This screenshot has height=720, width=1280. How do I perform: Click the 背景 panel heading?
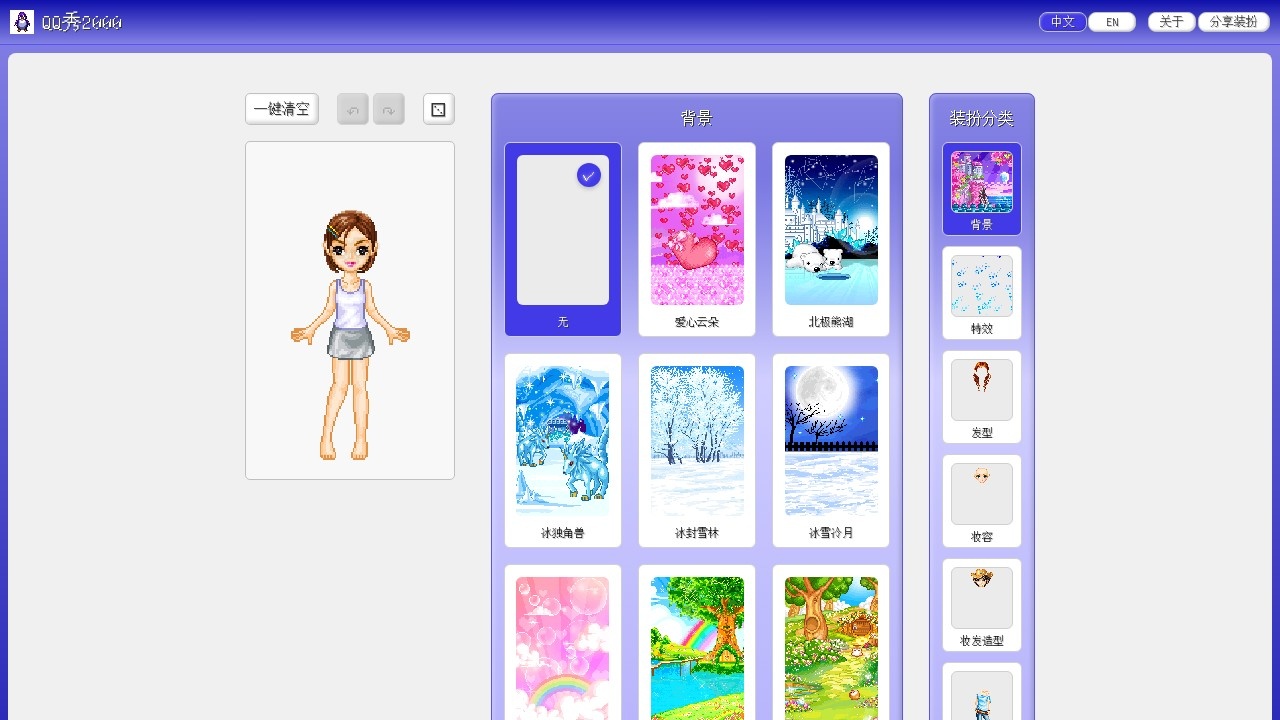[697, 118]
